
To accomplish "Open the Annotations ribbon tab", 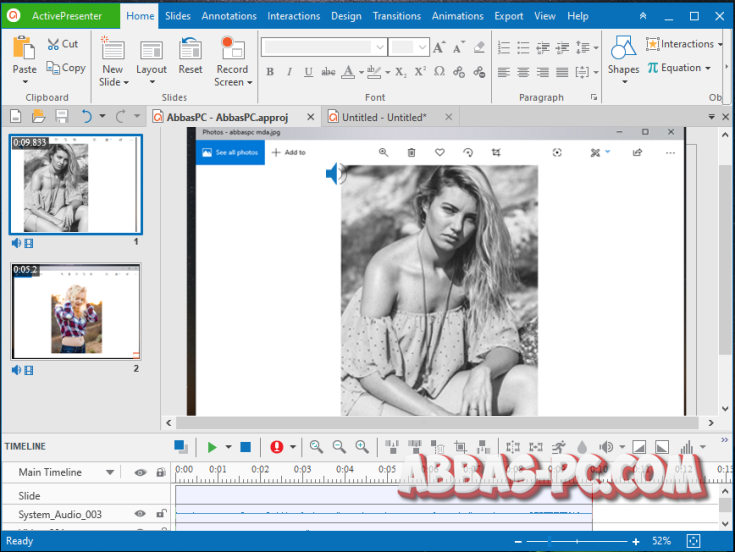I will tap(229, 16).
